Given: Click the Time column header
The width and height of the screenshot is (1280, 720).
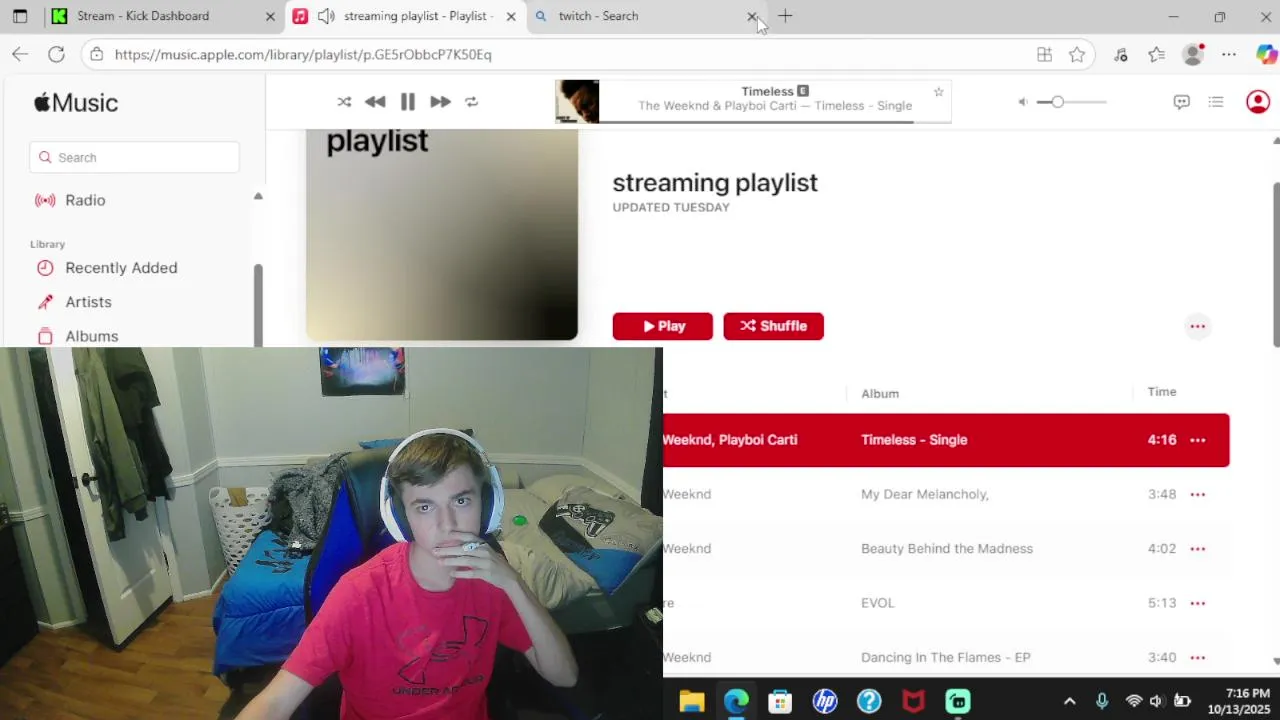Looking at the screenshot, I should coord(1162,392).
